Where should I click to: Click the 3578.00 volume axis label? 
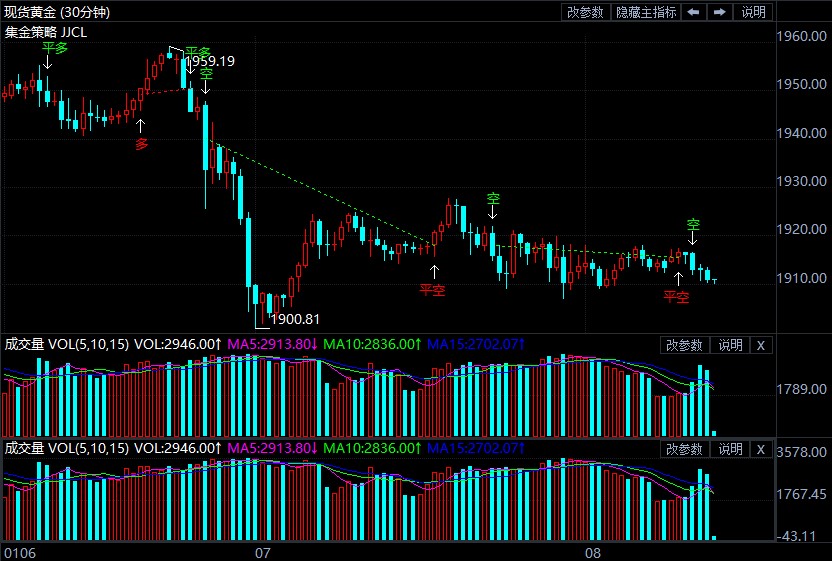[801, 452]
